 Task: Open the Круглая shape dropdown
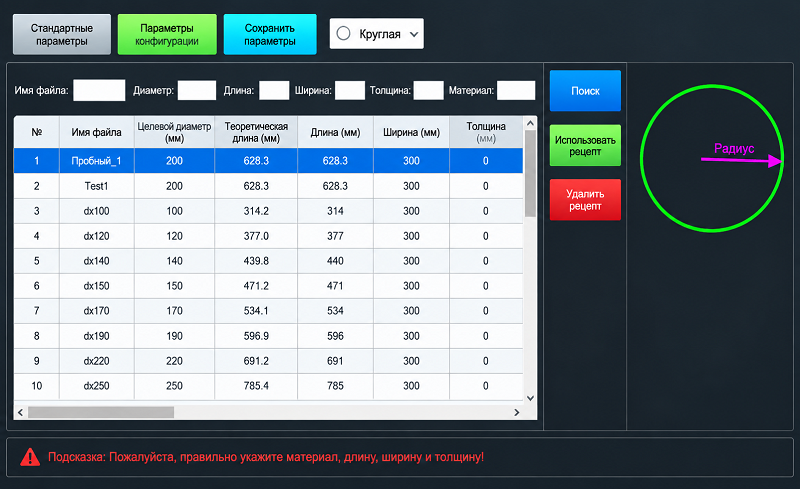[377, 34]
